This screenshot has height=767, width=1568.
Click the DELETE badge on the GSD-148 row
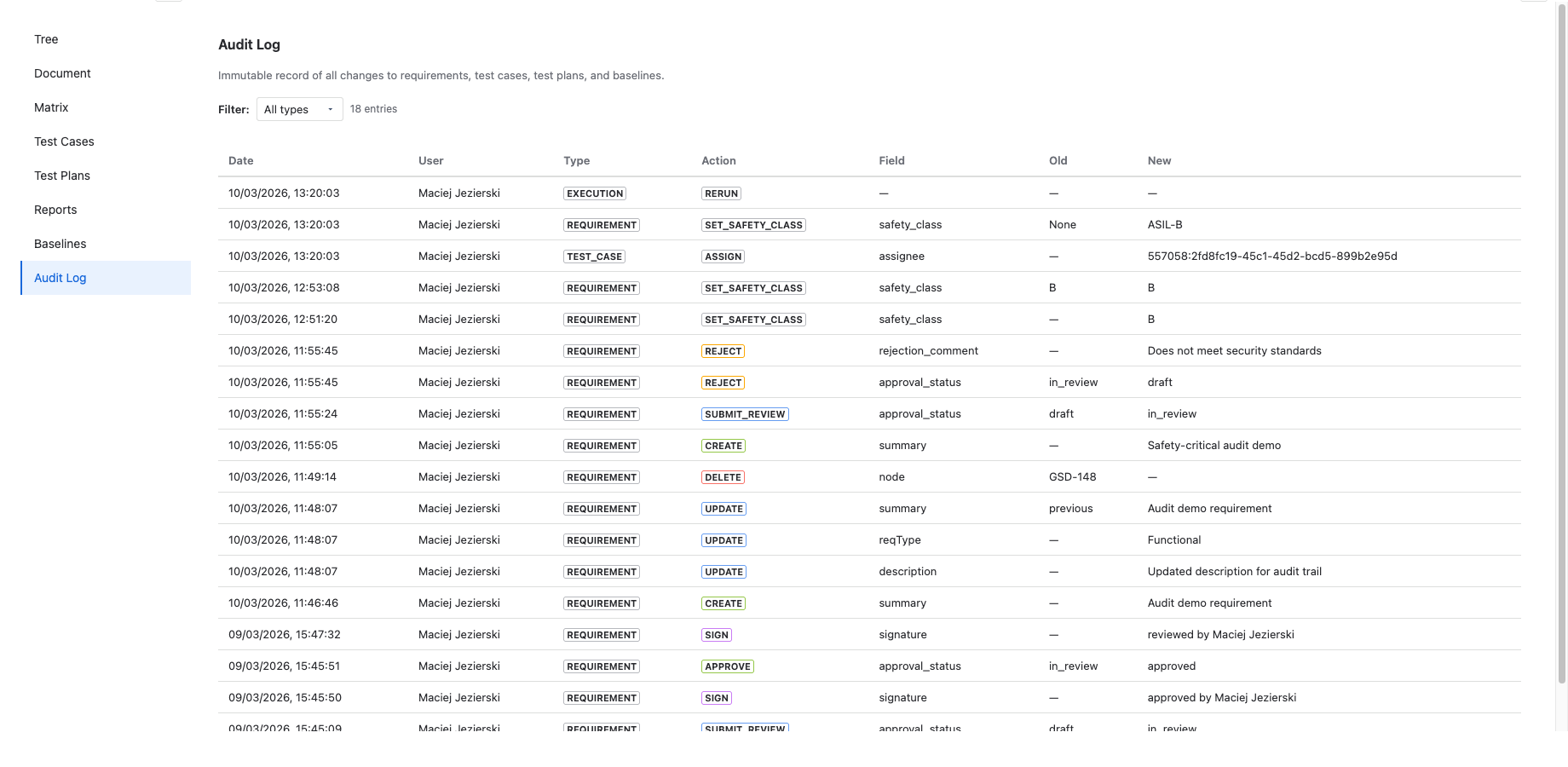[723, 476]
